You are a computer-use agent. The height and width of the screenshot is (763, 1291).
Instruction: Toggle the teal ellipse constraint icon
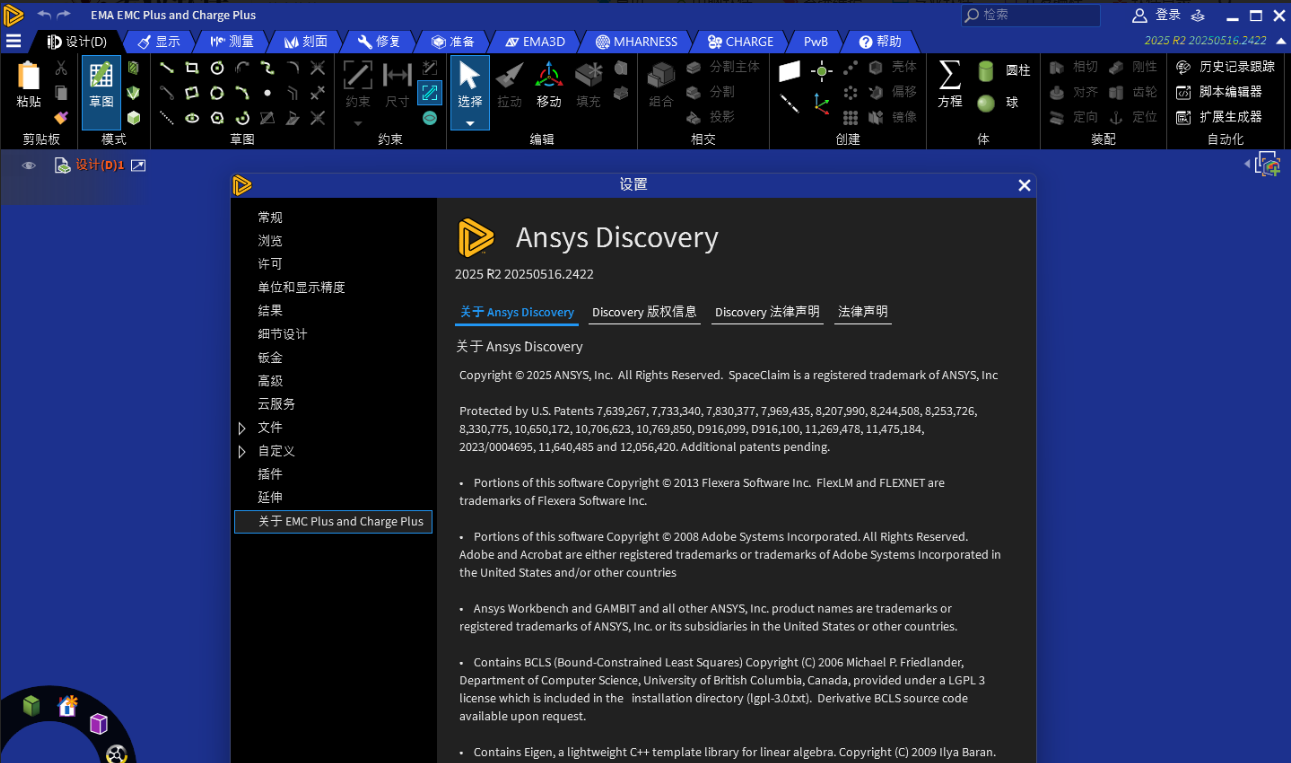(430, 118)
